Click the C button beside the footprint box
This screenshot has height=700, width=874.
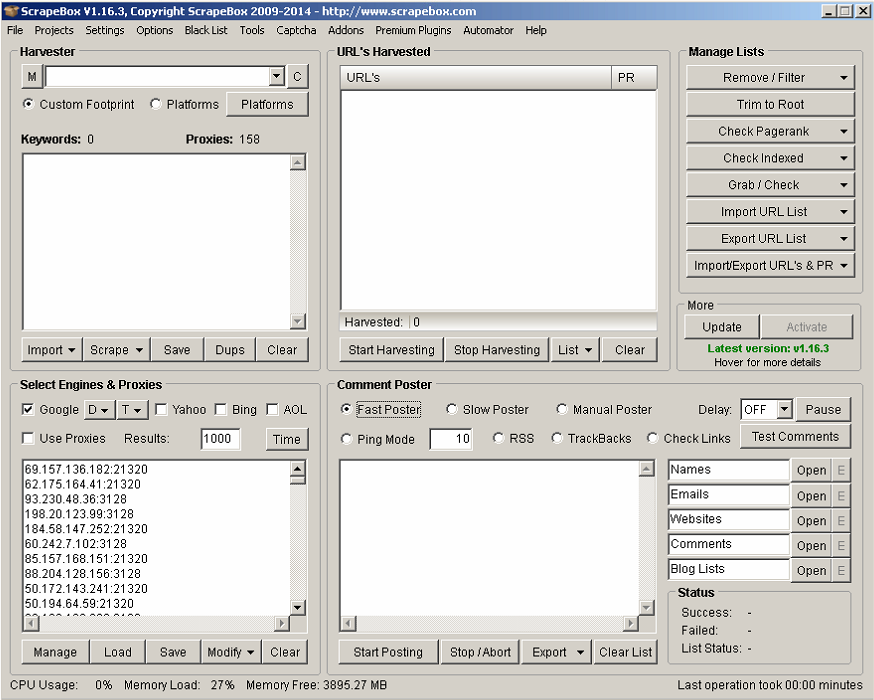coord(297,77)
